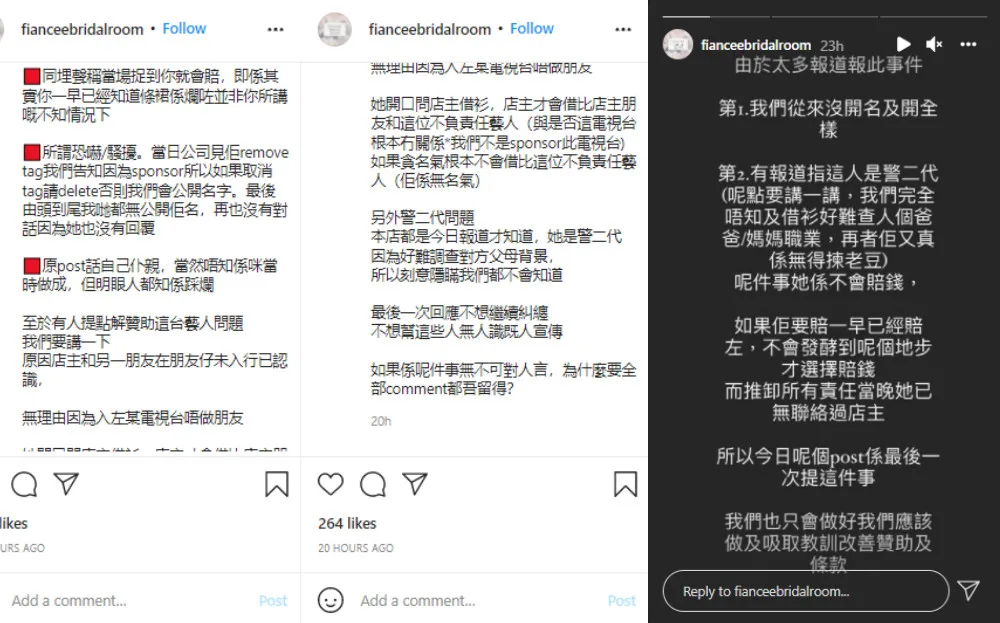
Task: Bookmark the middle post
Action: [625, 484]
